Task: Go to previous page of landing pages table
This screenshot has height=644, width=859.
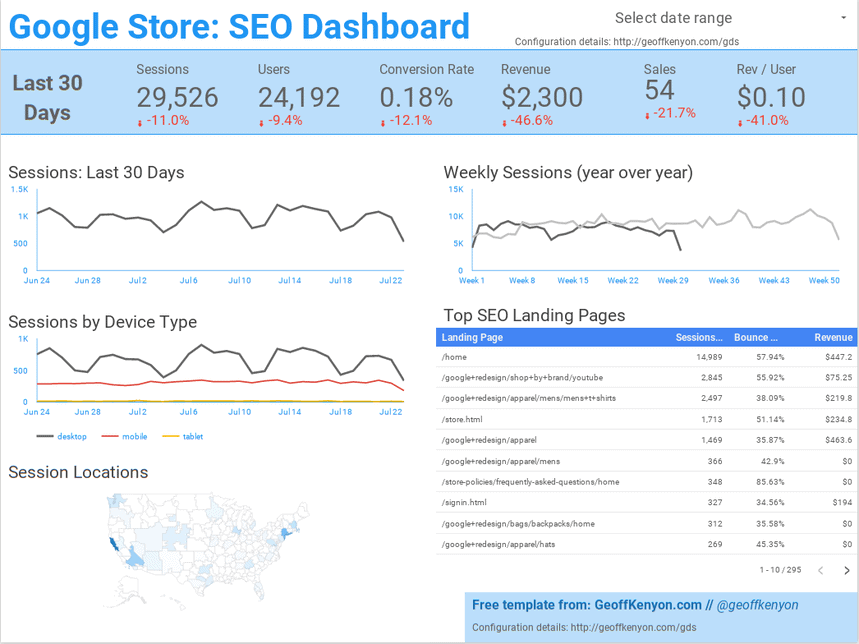Action: tap(821, 571)
